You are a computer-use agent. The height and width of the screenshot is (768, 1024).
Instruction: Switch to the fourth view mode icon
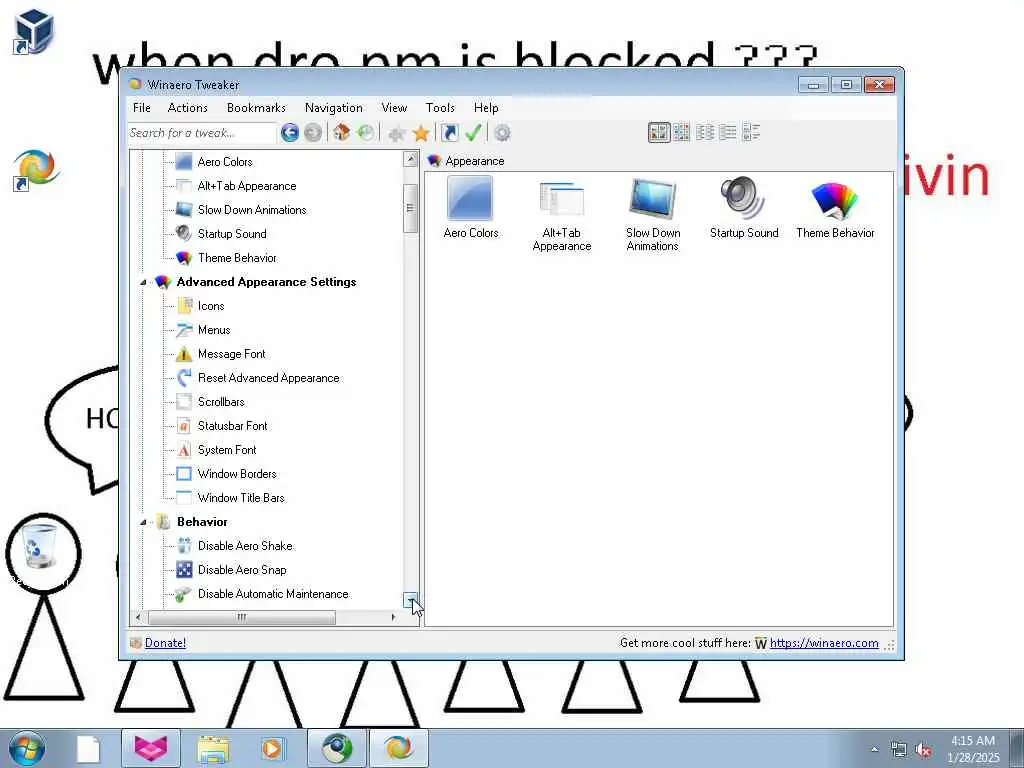pos(728,133)
